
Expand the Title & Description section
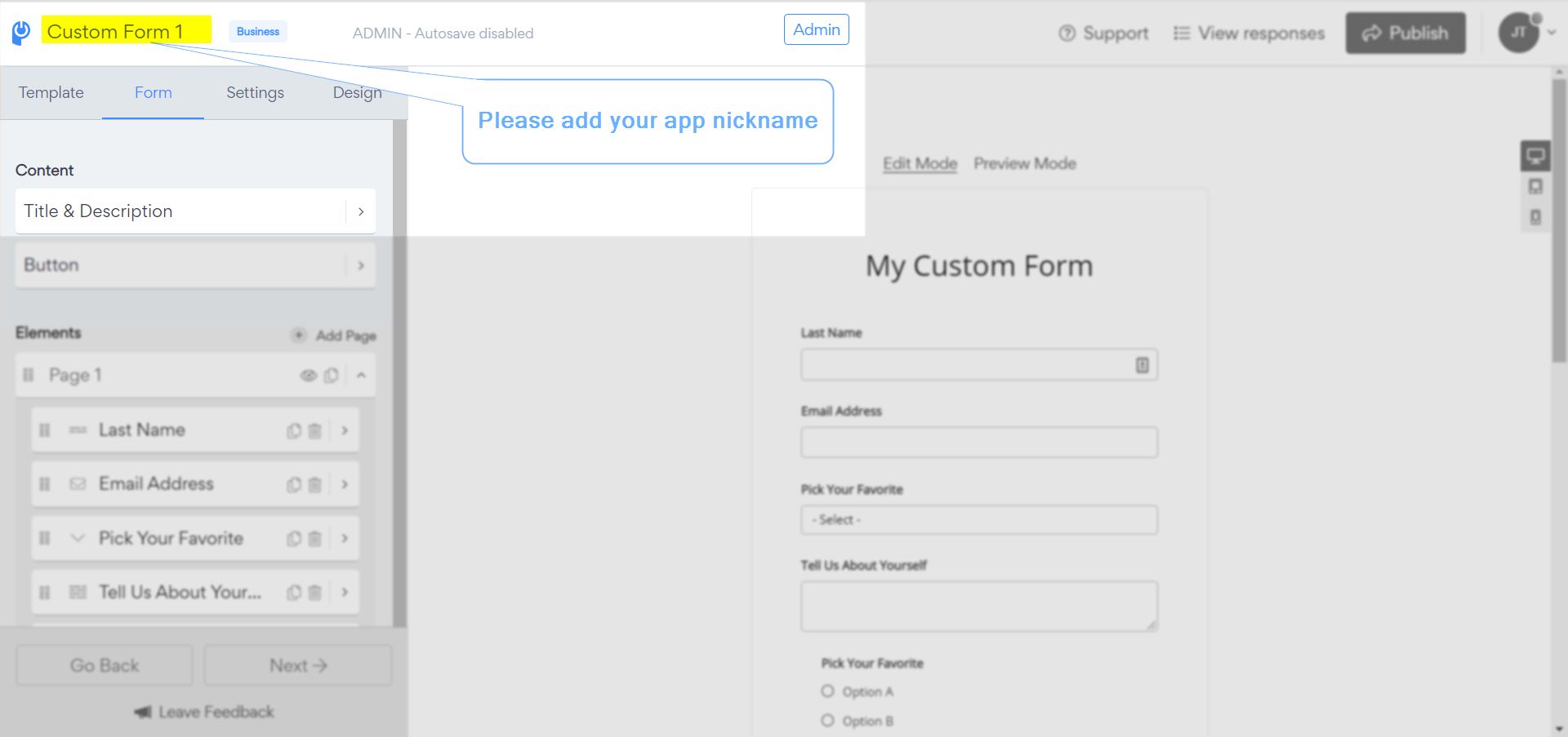pyautogui.click(x=195, y=211)
